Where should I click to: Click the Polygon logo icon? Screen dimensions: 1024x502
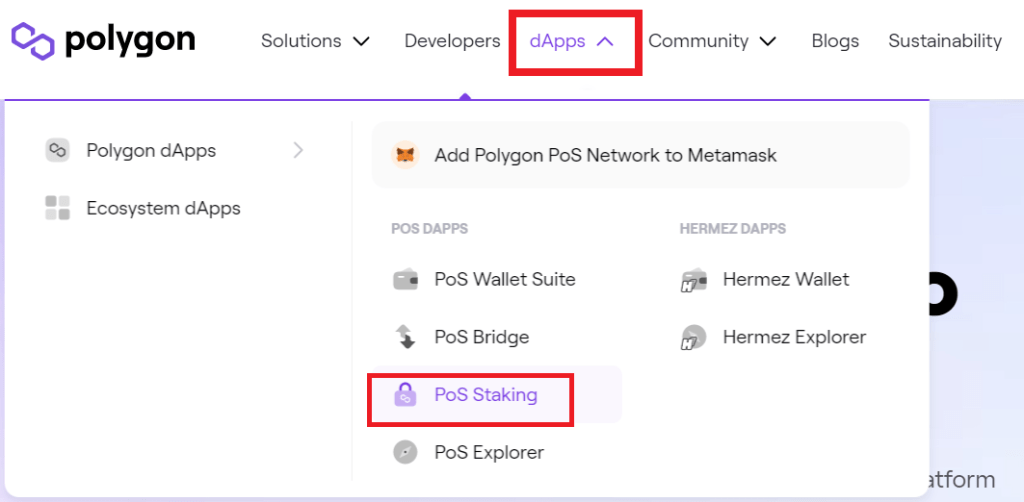(x=33, y=40)
